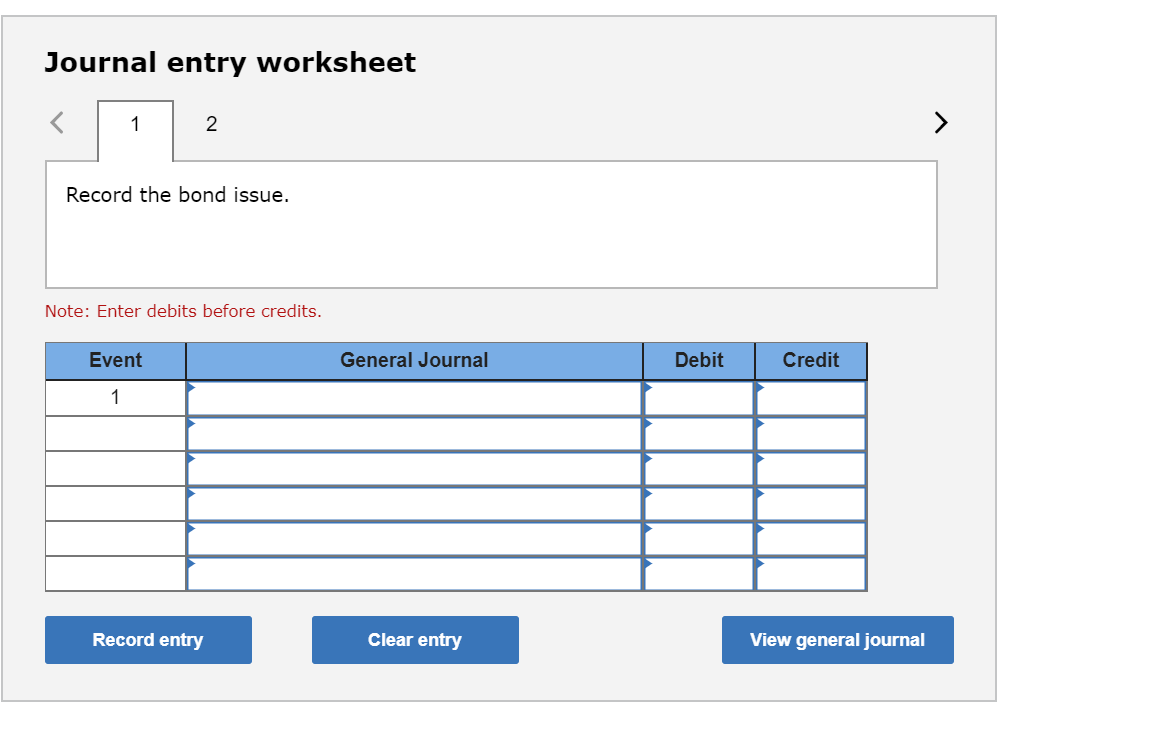Click the Debit field in the second row

pos(697,432)
